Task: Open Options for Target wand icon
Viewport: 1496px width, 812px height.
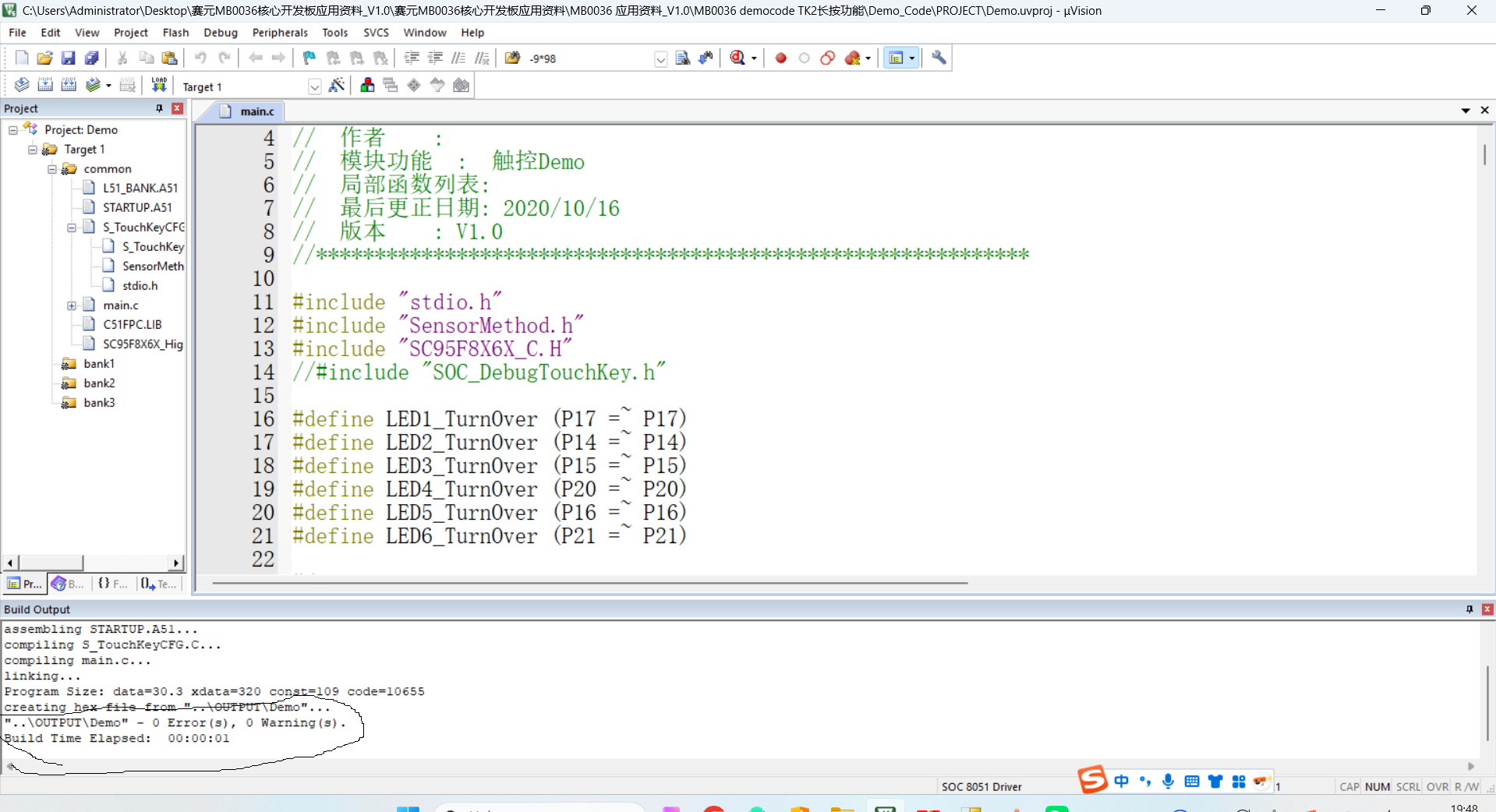Action: point(337,85)
